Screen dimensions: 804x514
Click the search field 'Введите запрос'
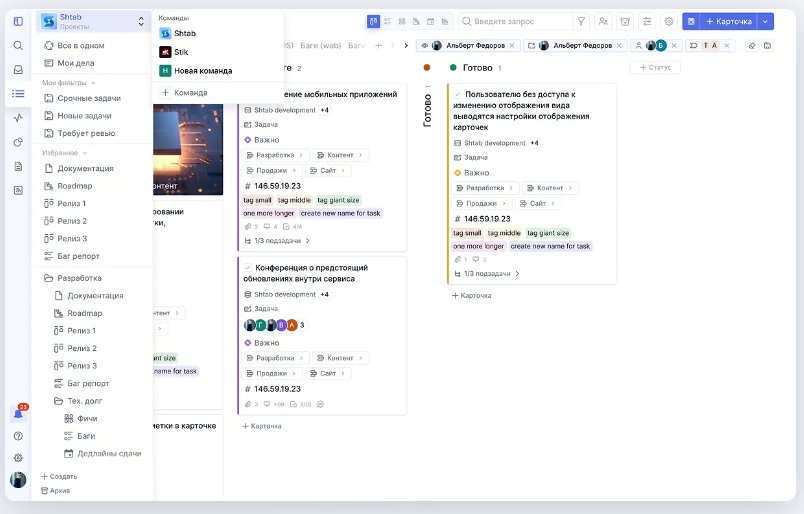(x=515, y=21)
